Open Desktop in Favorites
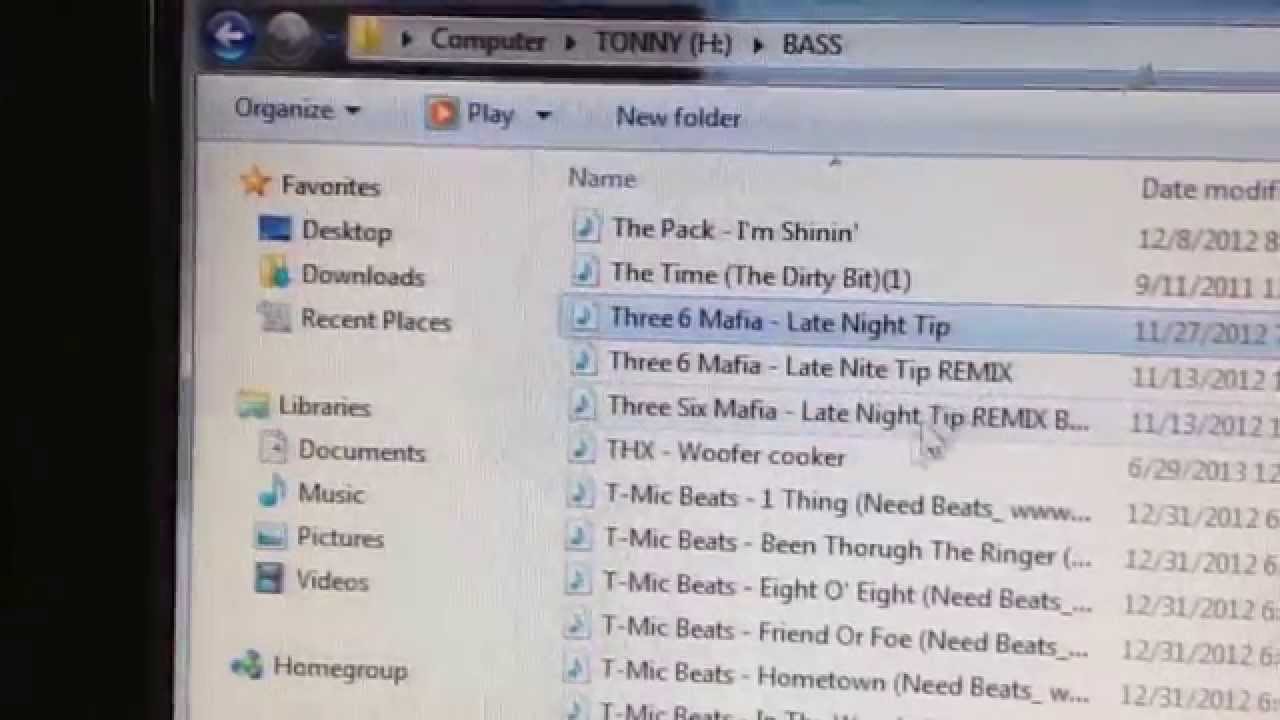This screenshot has height=720, width=1280. pyautogui.click(x=346, y=231)
